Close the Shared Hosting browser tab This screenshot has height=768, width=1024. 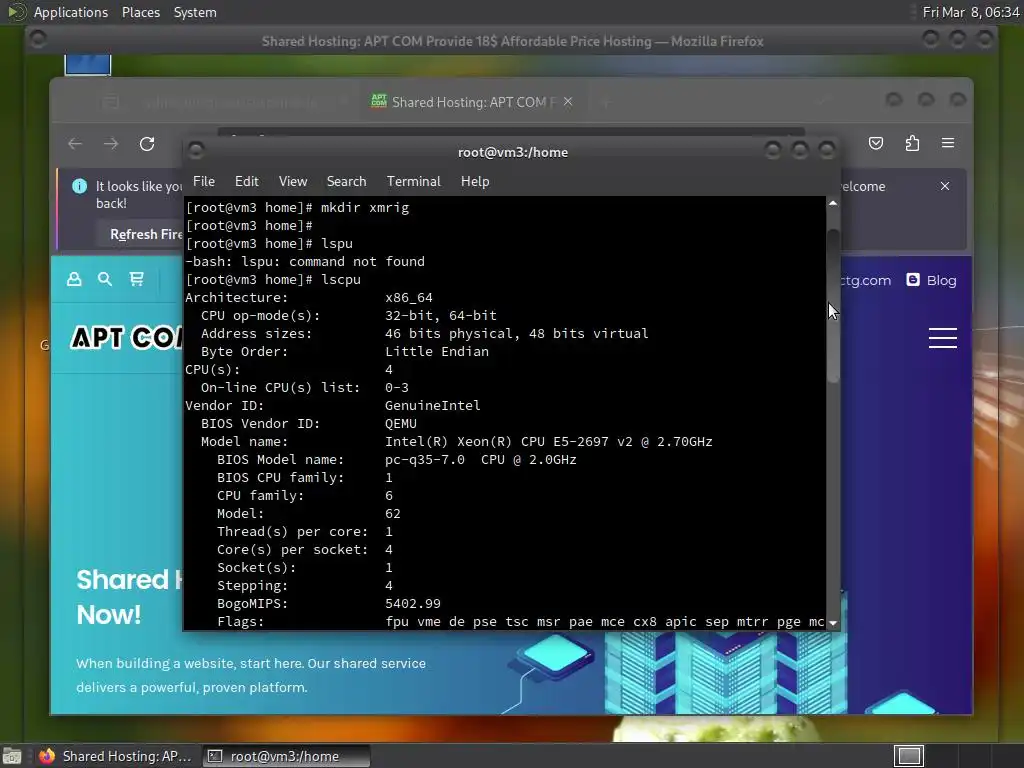[x=568, y=102]
